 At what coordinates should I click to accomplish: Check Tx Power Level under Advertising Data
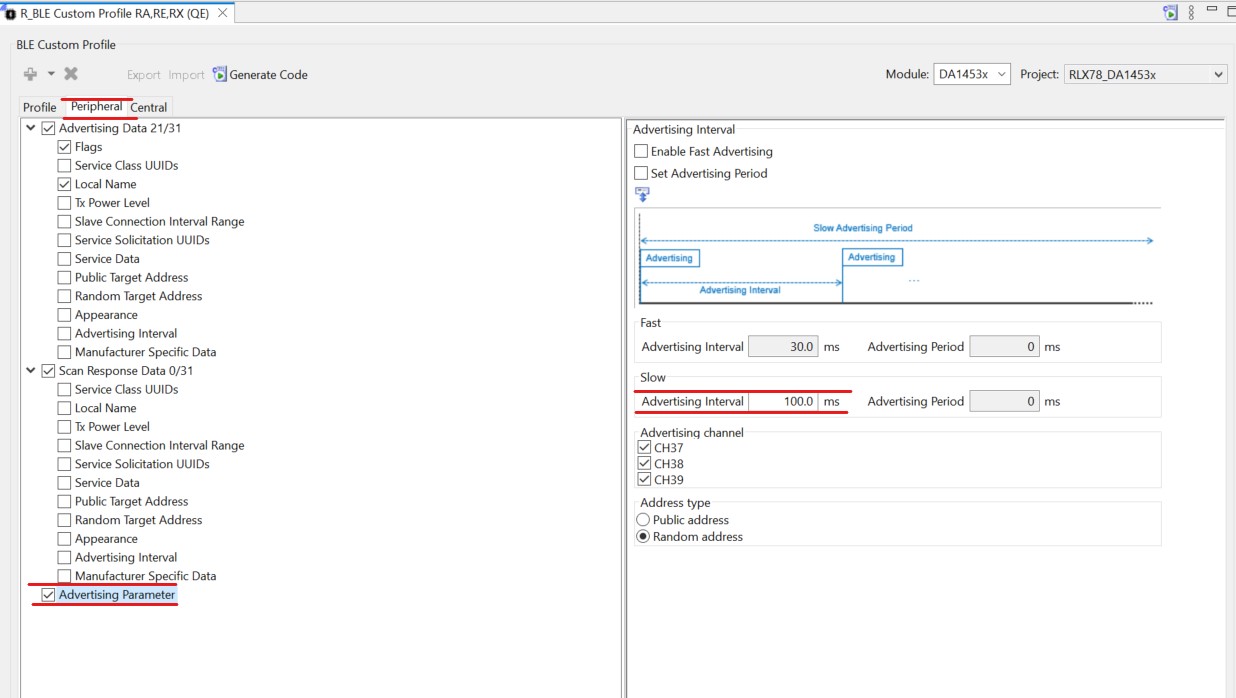click(x=64, y=203)
